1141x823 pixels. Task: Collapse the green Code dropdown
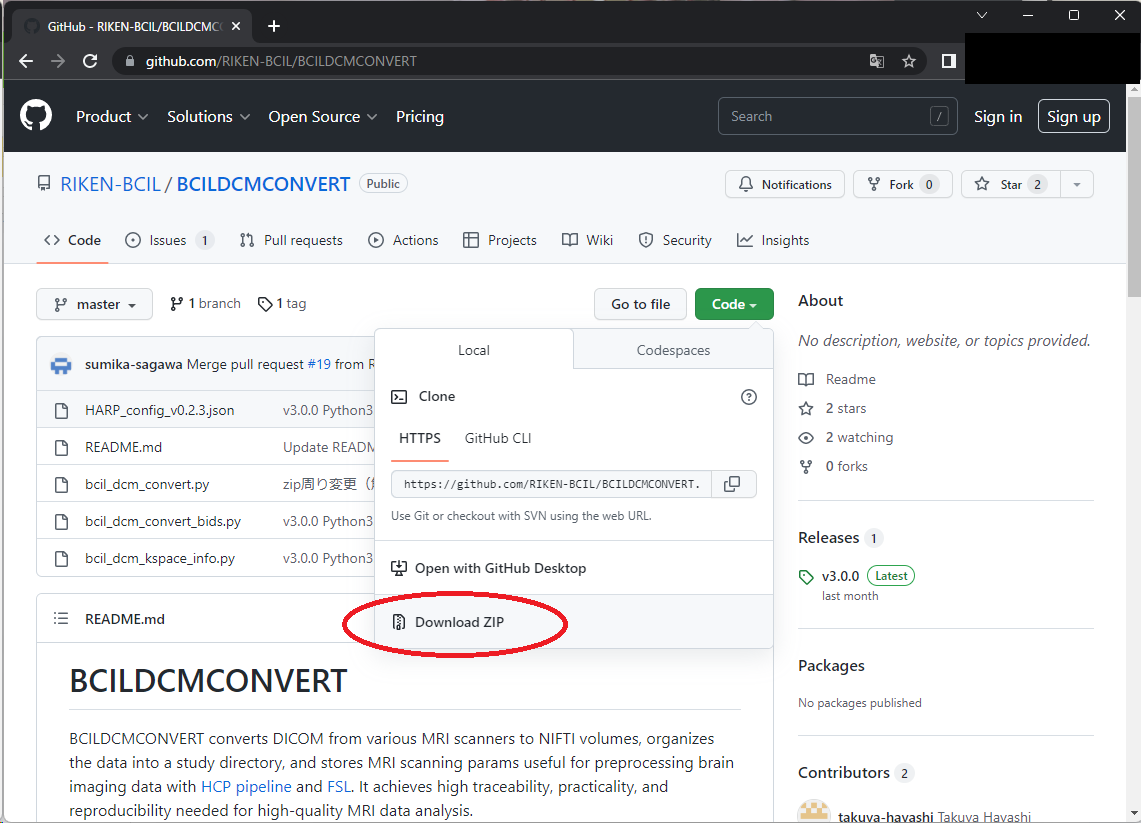(734, 304)
